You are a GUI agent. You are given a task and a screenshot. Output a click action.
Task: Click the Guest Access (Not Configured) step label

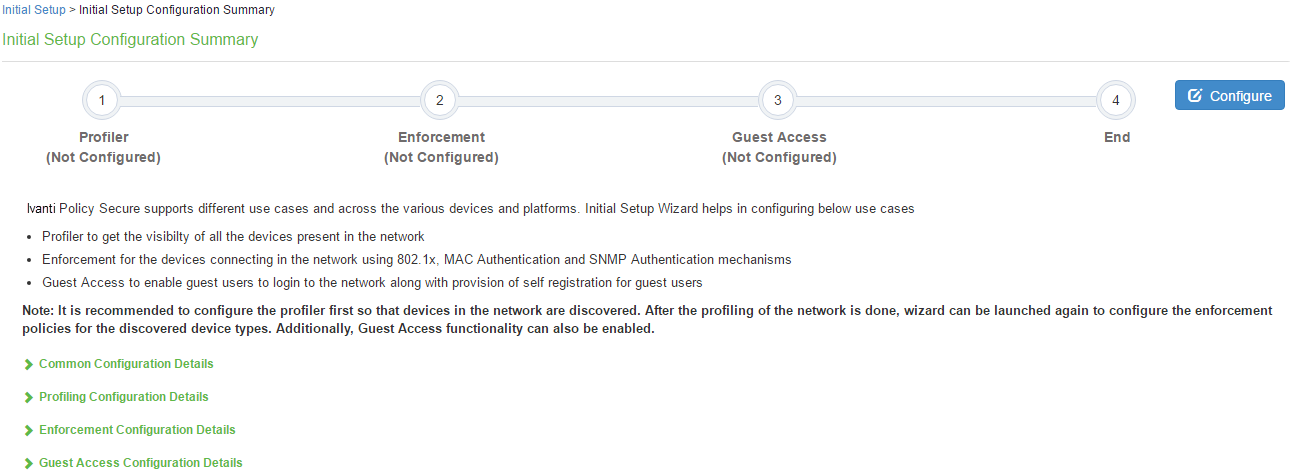(x=779, y=147)
